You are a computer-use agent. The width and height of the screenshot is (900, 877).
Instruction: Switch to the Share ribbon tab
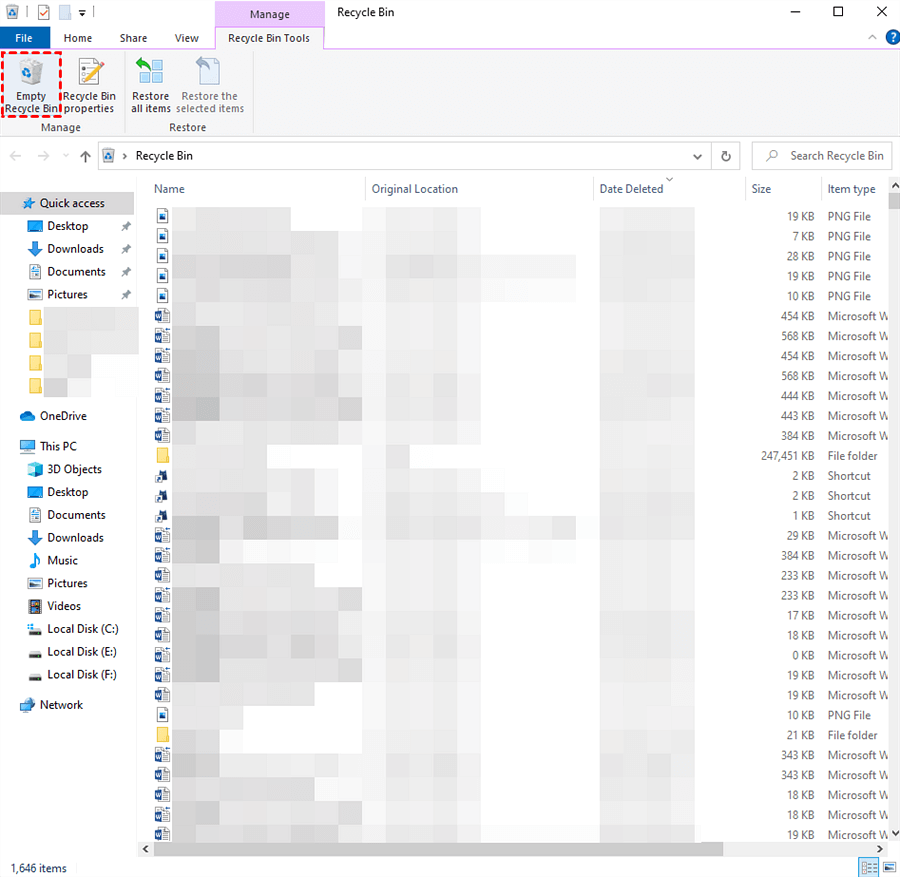click(133, 38)
